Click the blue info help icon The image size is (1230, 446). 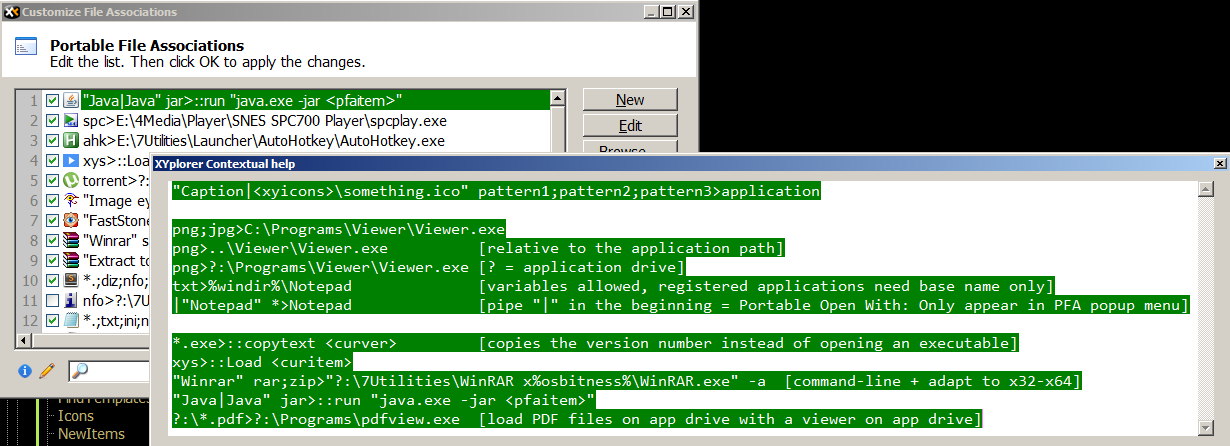pyautogui.click(x=25, y=372)
